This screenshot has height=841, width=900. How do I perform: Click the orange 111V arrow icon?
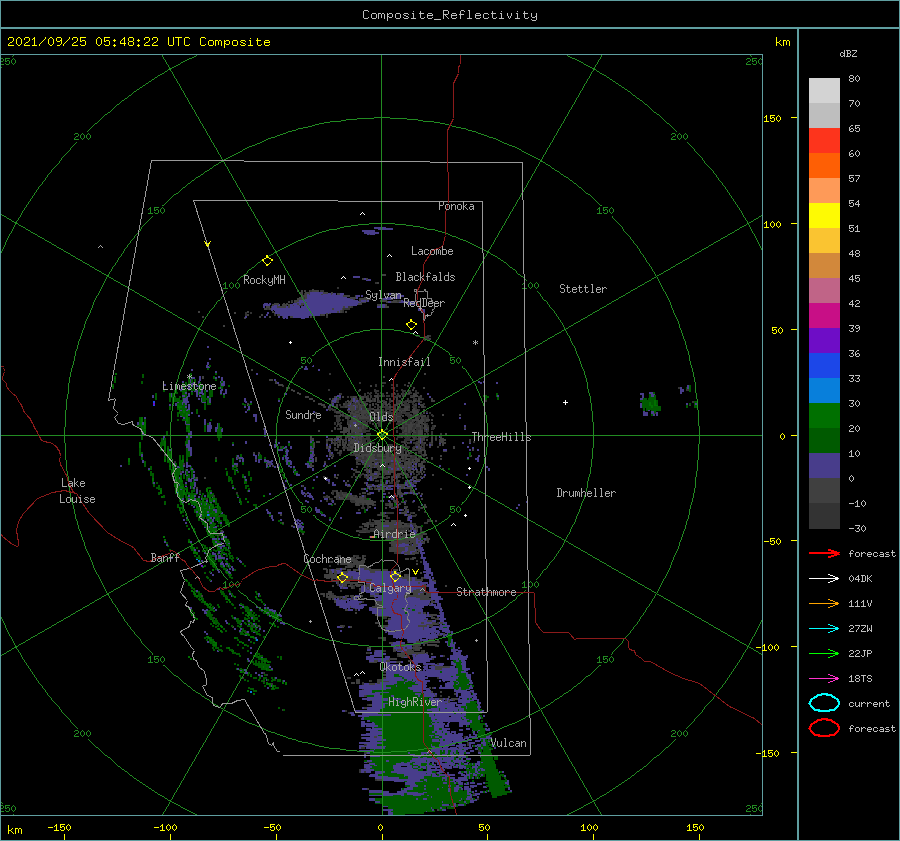click(824, 603)
